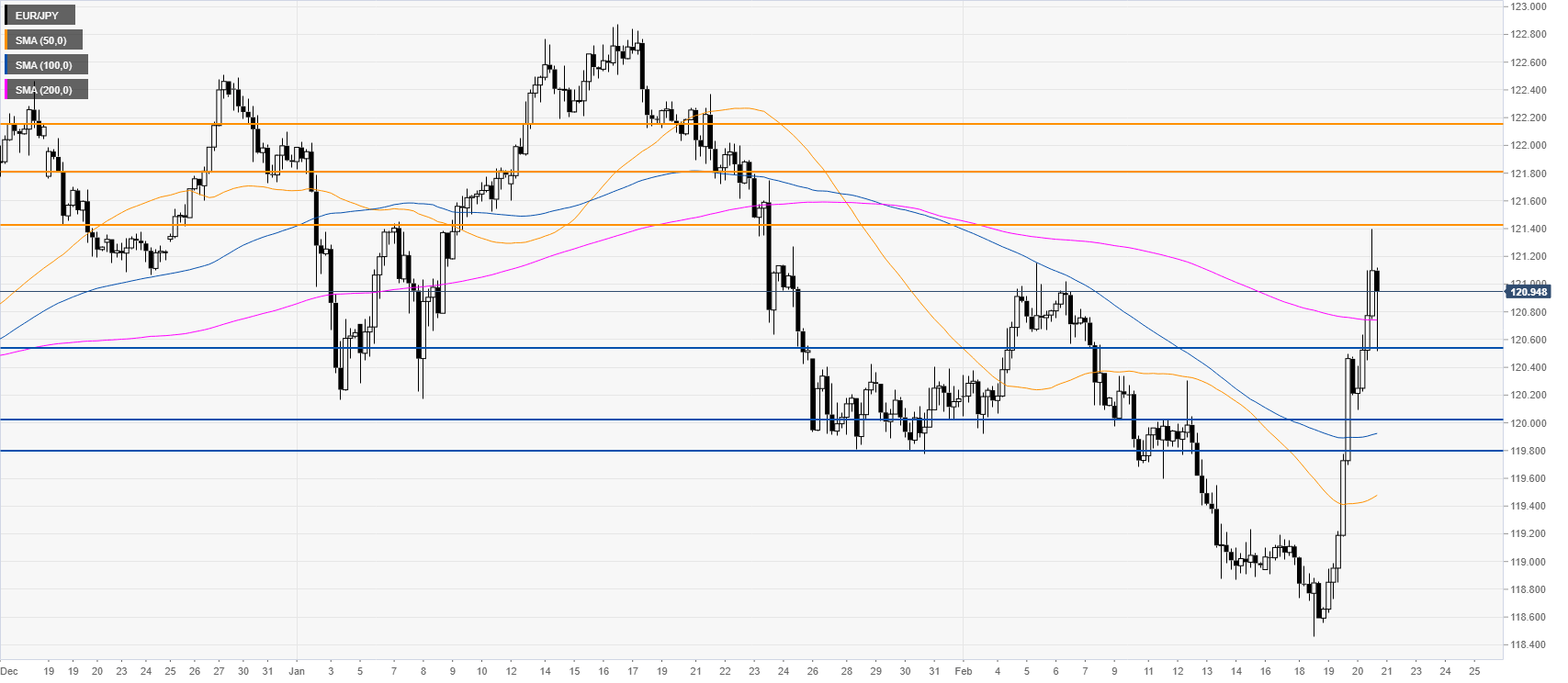Click the 119.400 price axis label
Screen dimensions: 1568x683
click(1529, 506)
